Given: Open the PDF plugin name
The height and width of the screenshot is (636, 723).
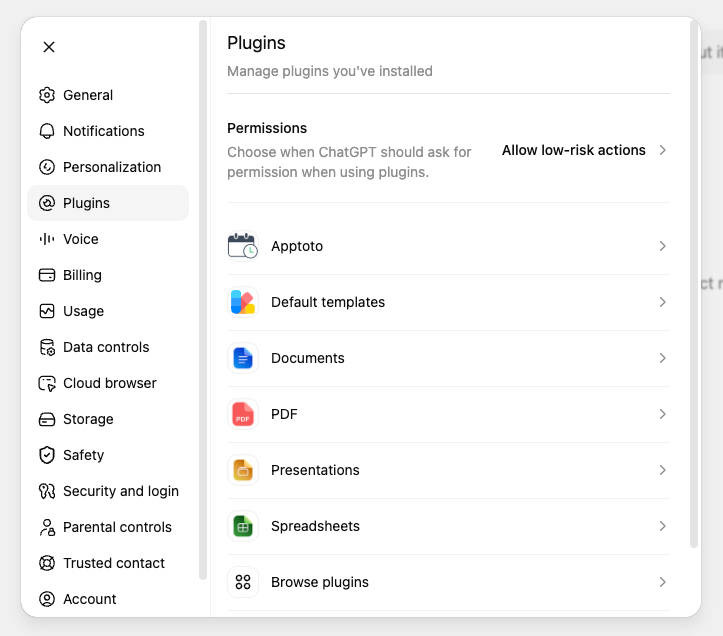Looking at the screenshot, I should (284, 414).
